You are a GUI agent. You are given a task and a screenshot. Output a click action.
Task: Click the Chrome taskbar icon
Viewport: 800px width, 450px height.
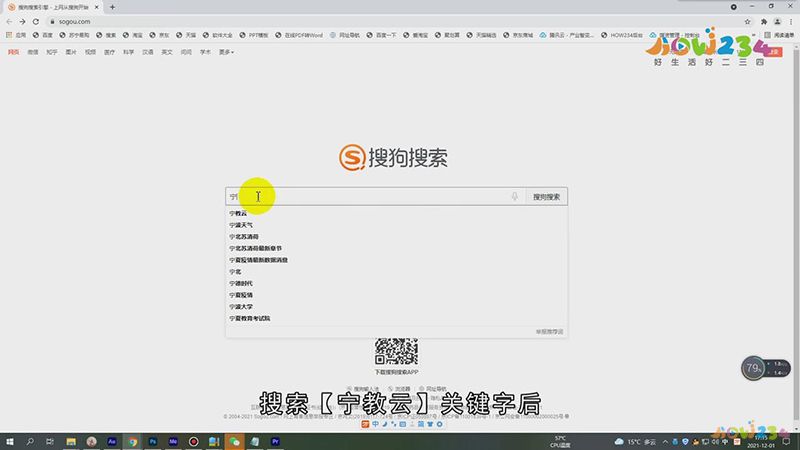[x=133, y=441]
